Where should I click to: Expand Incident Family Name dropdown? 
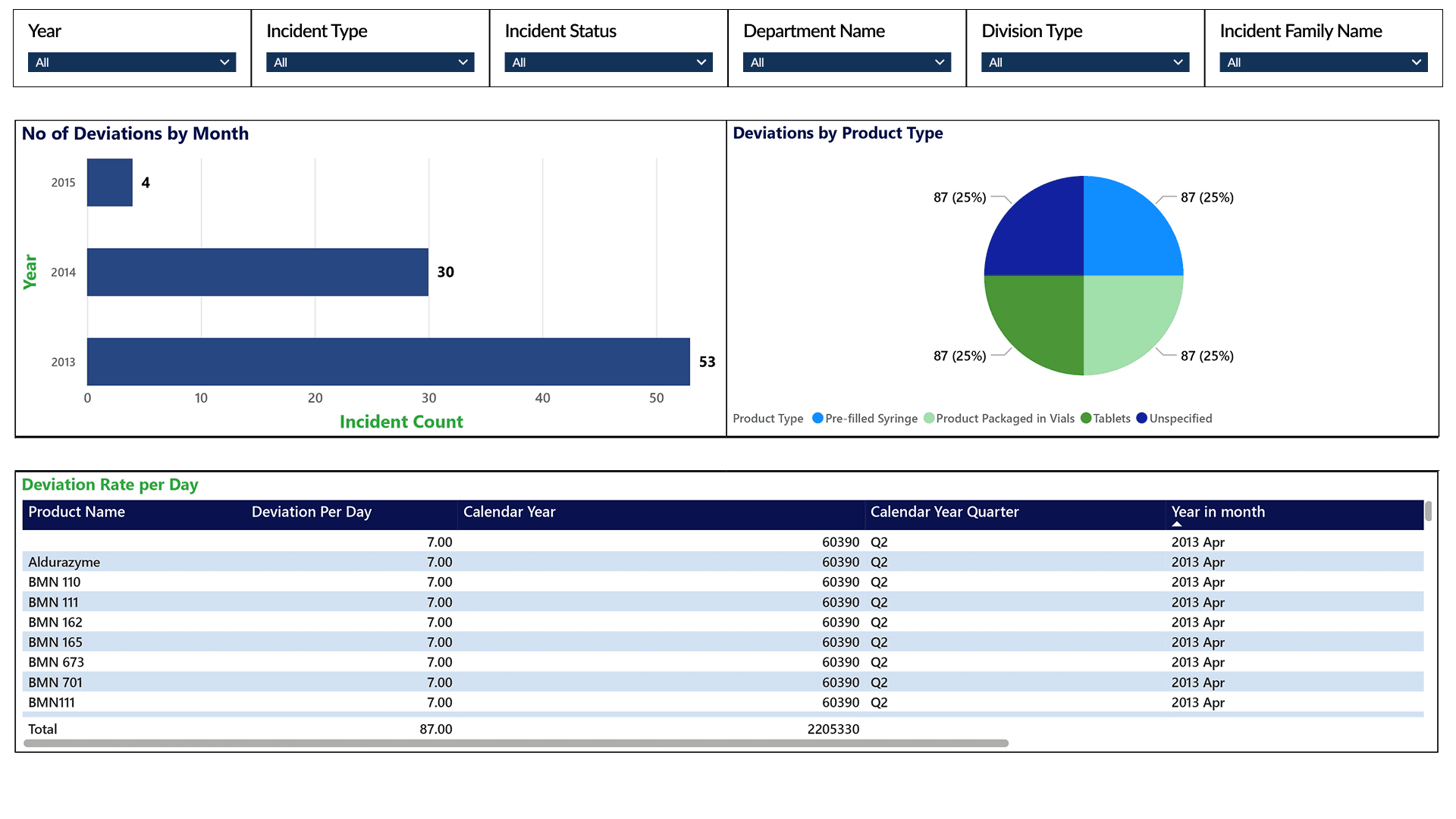[1323, 62]
